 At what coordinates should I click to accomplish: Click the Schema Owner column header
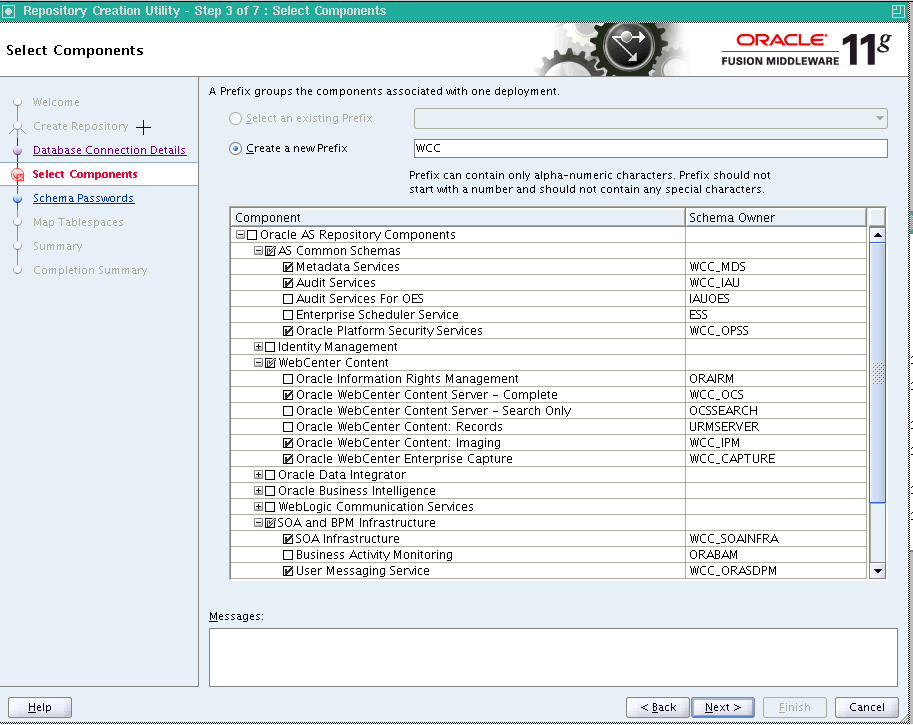[x=776, y=218]
